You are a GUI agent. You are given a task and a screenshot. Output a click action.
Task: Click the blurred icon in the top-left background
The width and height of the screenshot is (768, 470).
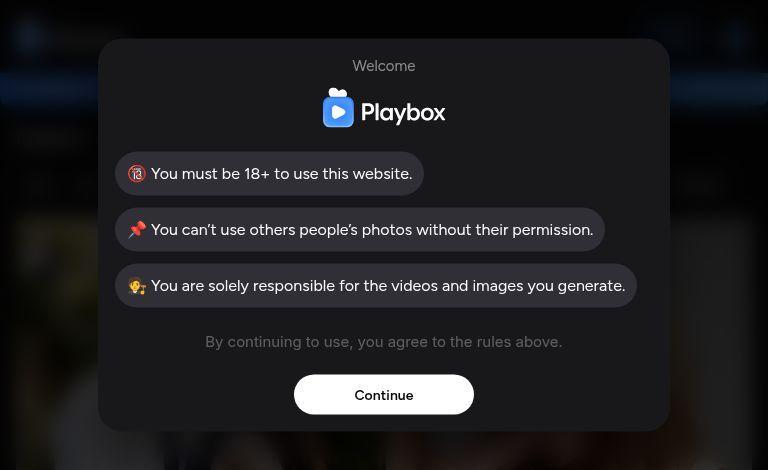(29, 34)
